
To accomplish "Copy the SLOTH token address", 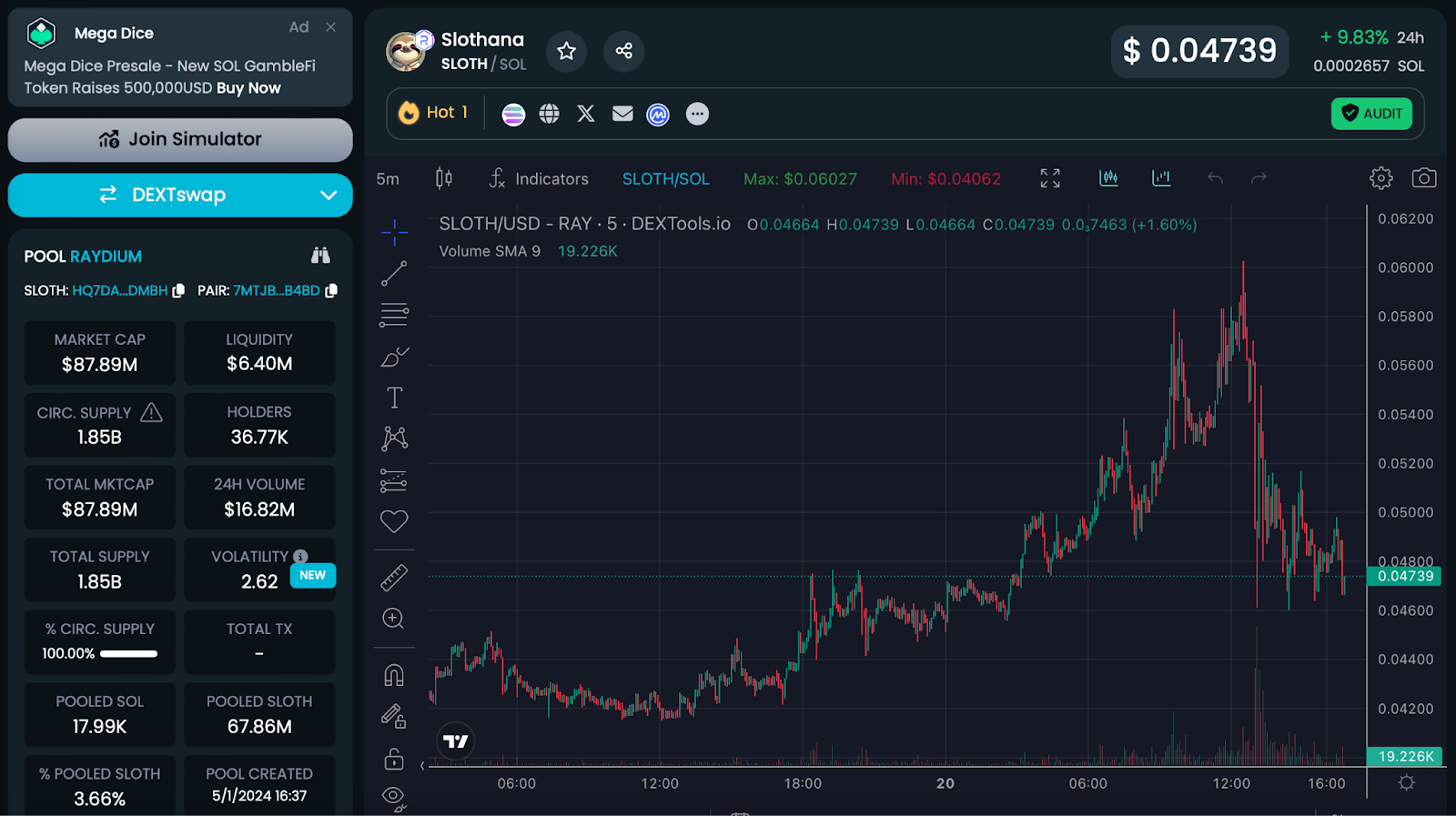I will (x=178, y=291).
